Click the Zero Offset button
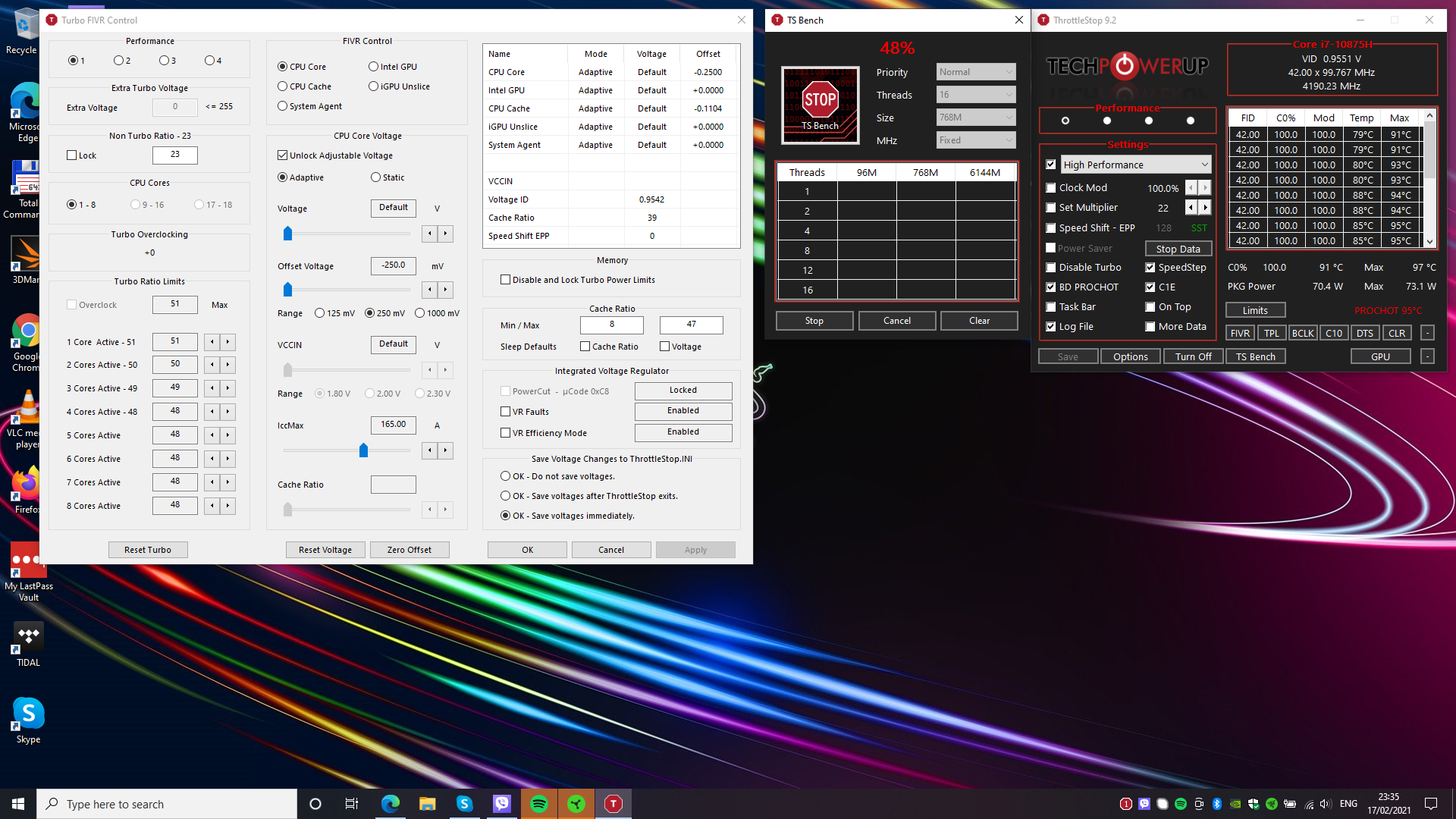Image resolution: width=1456 pixels, height=819 pixels. coord(409,550)
